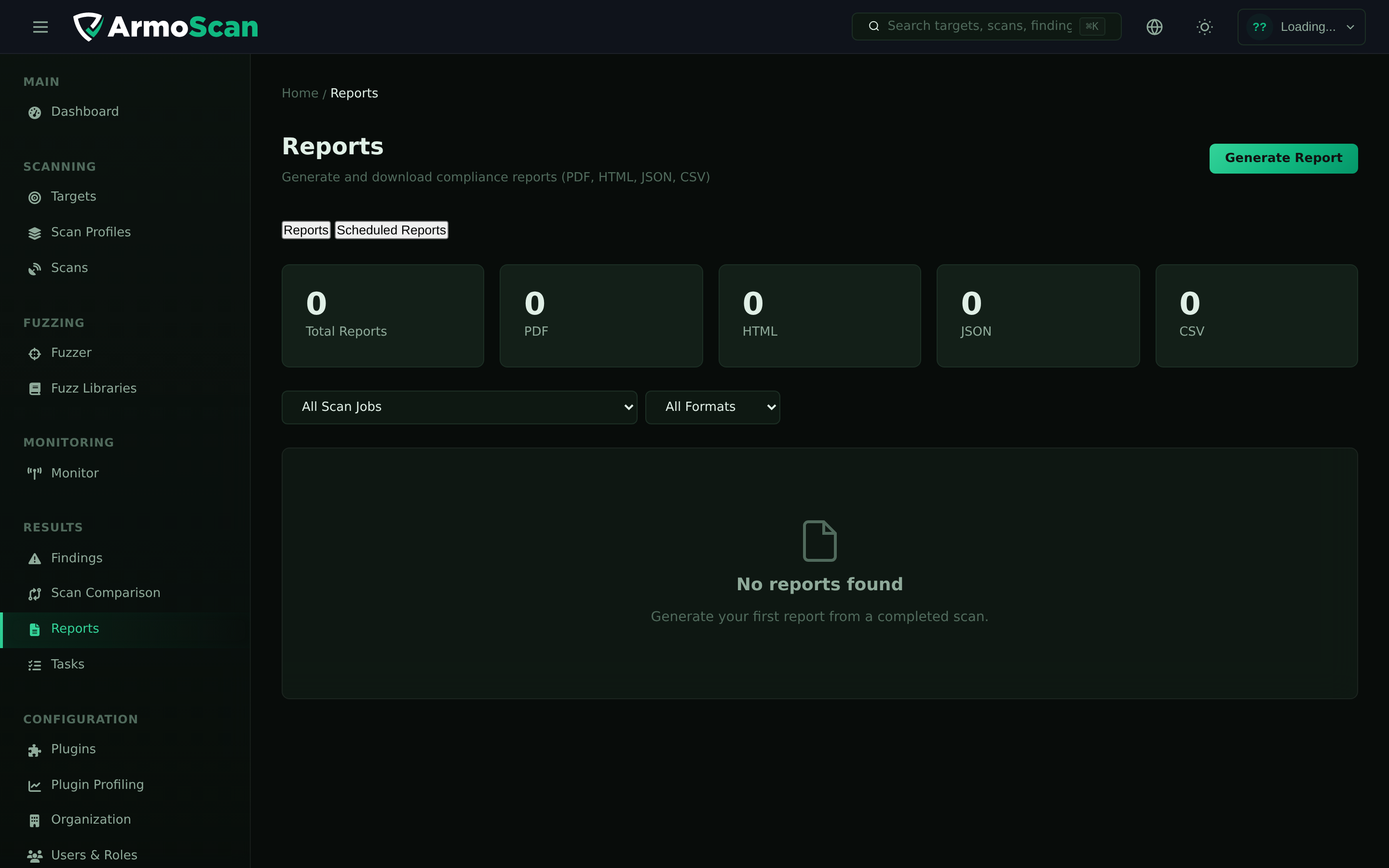
Task: Follow the Home breadcrumb link
Action: pyautogui.click(x=300, y=93)
